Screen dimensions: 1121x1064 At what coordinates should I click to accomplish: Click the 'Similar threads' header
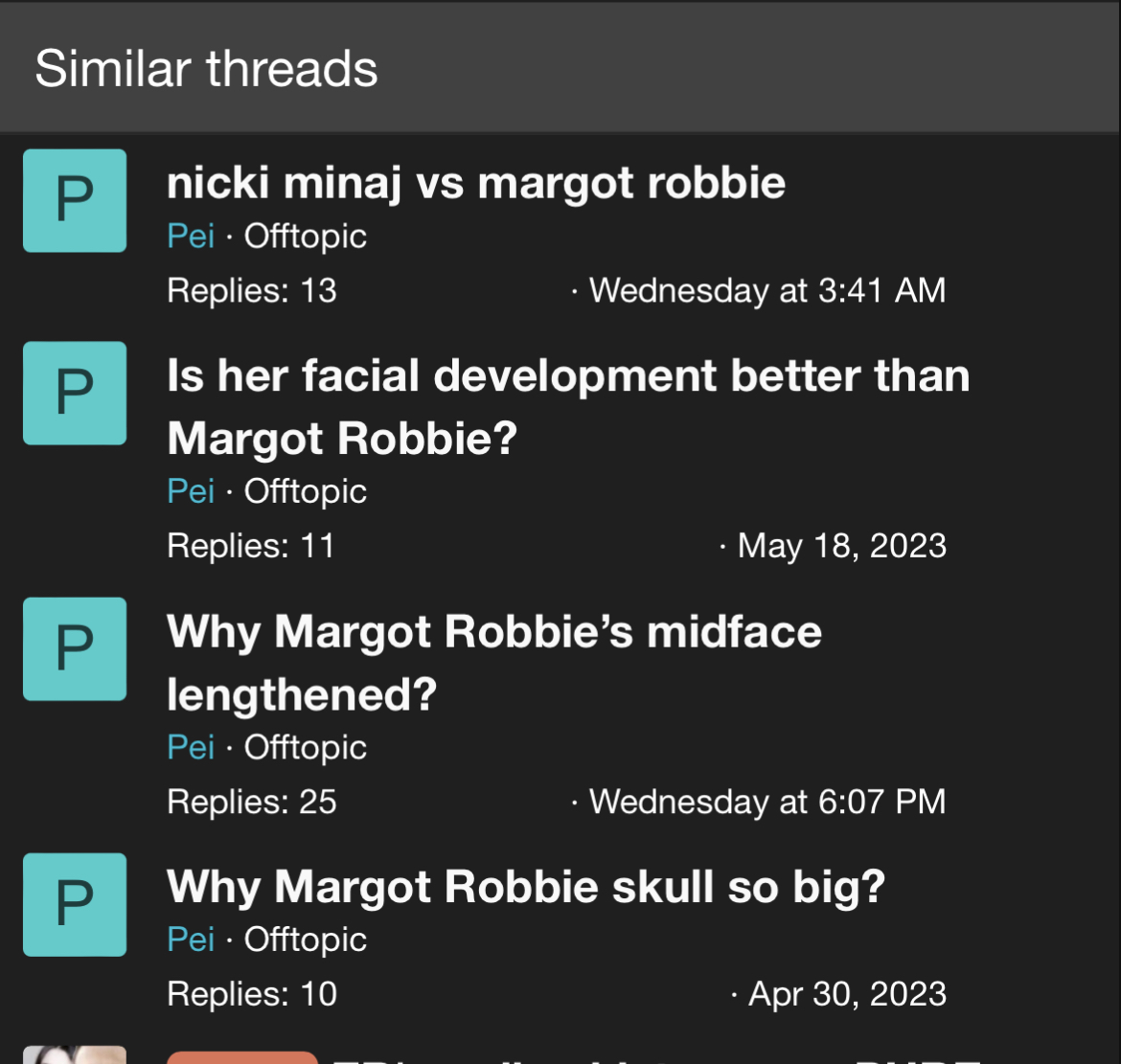tap(206, 69)
